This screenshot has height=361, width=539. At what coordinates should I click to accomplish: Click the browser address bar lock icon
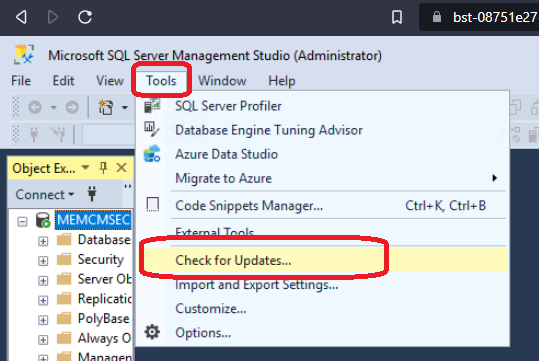tap(437, 17)
